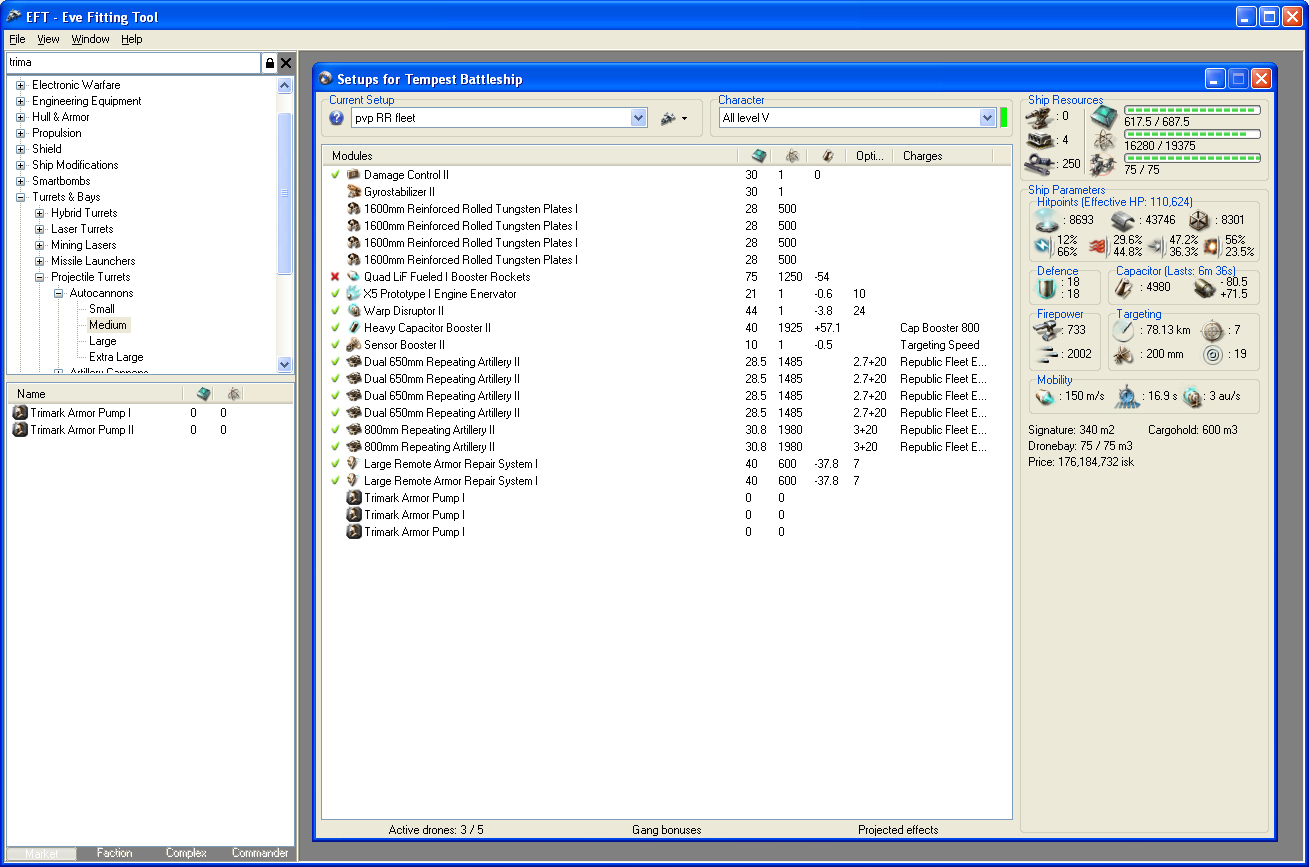
Task: Open the Character dropdown list
Action: tap(987, 118)
